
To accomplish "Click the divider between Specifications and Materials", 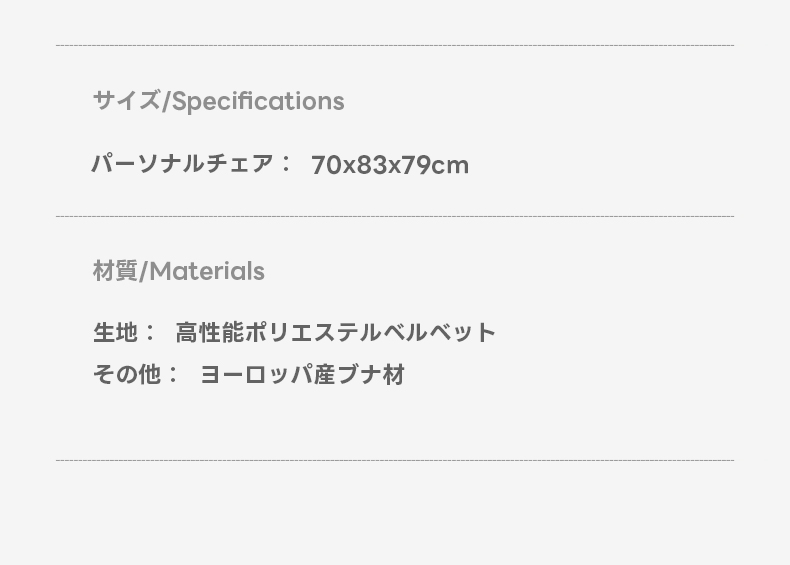I will pos(395,216).
